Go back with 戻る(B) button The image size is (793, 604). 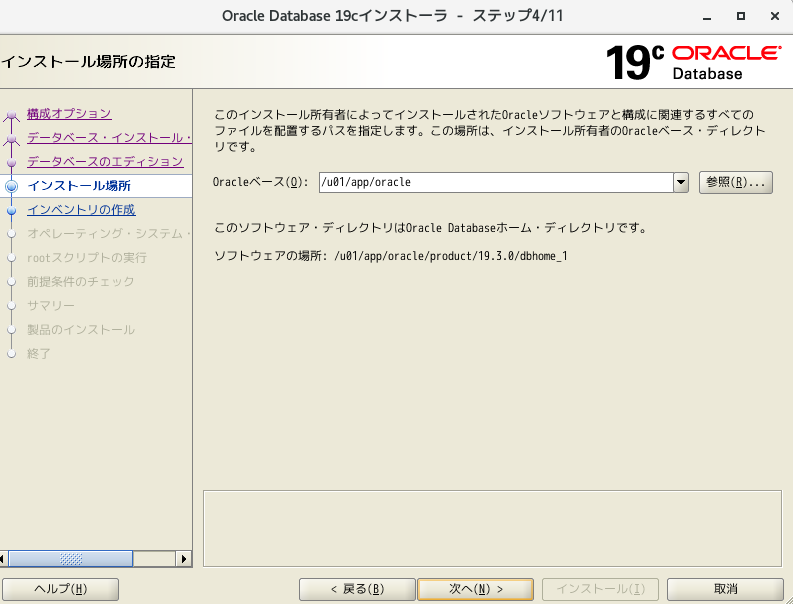[x=357, y=589]
